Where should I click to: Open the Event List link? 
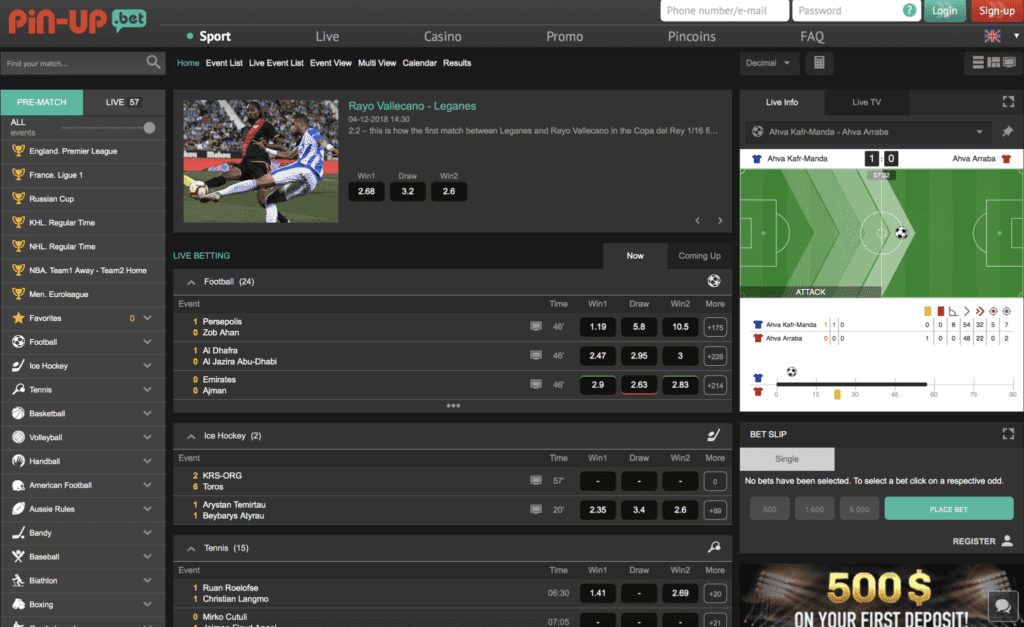[224, 63]
